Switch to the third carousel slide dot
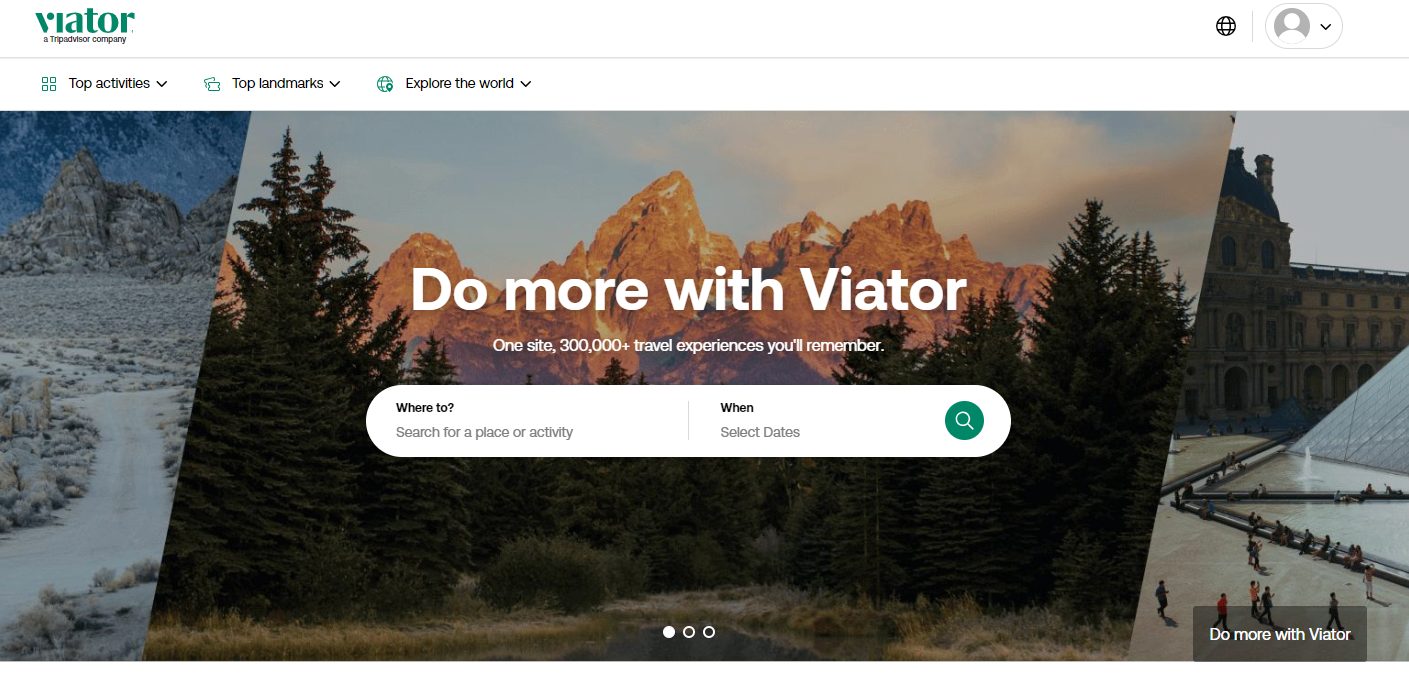The height and width of the screenshot is (683, 1409). 709,632
